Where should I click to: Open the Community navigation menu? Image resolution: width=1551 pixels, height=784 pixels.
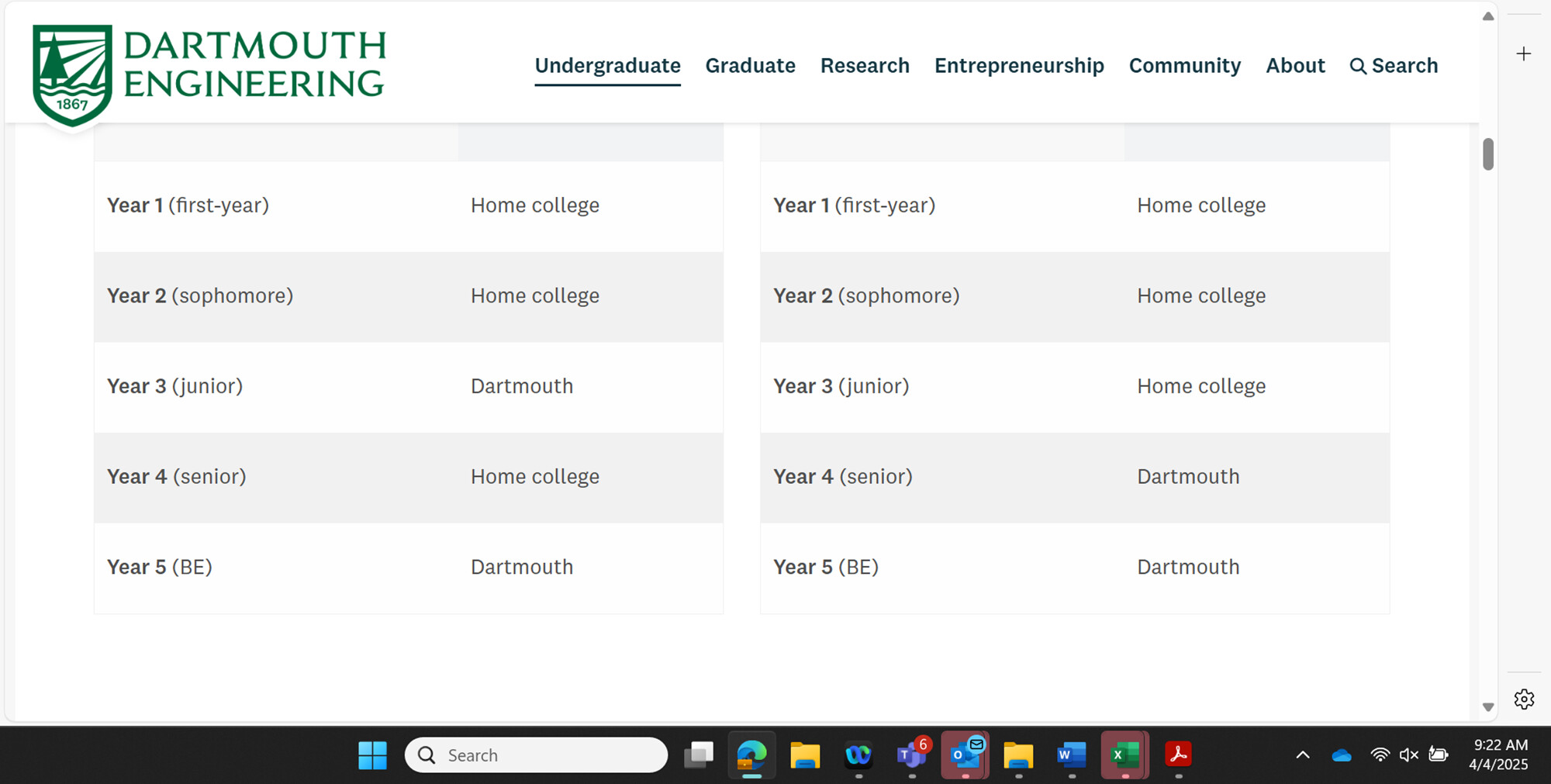tap(1184, 66)
